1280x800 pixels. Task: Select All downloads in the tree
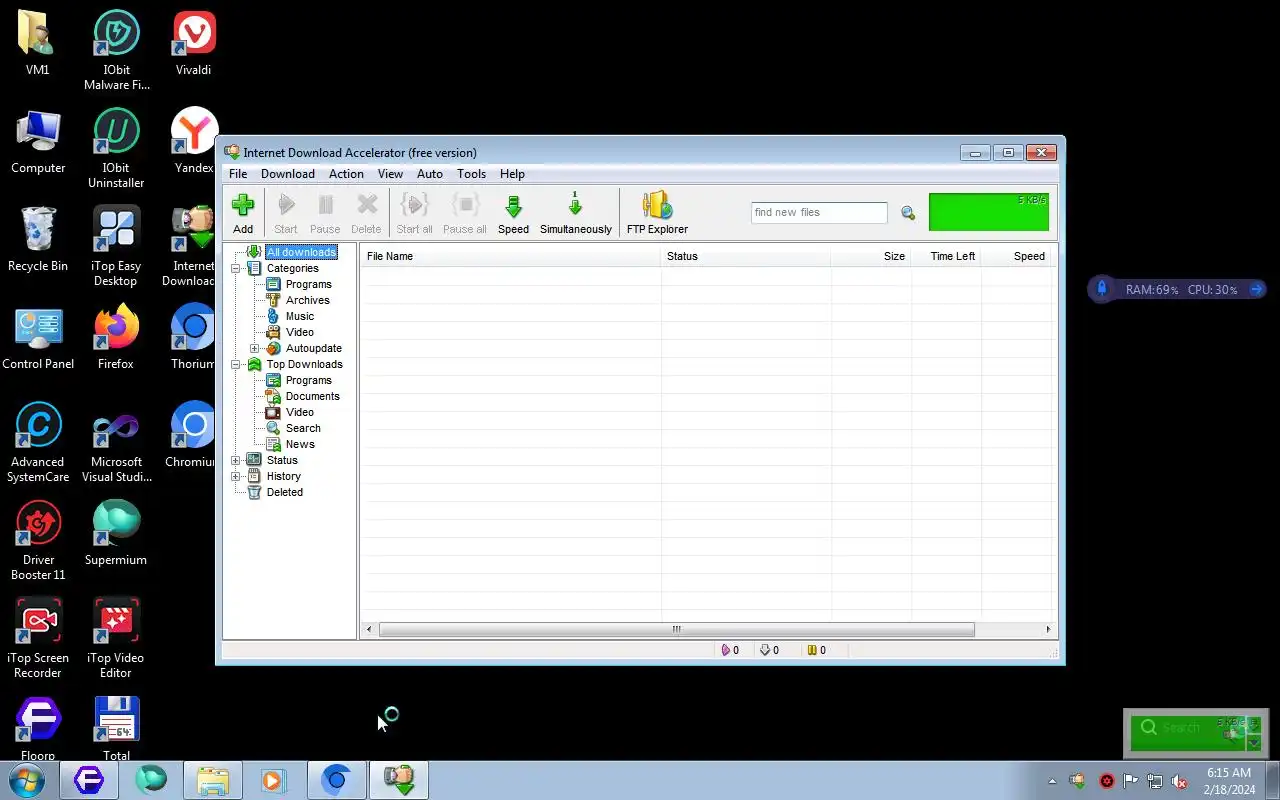pos(301,252)
